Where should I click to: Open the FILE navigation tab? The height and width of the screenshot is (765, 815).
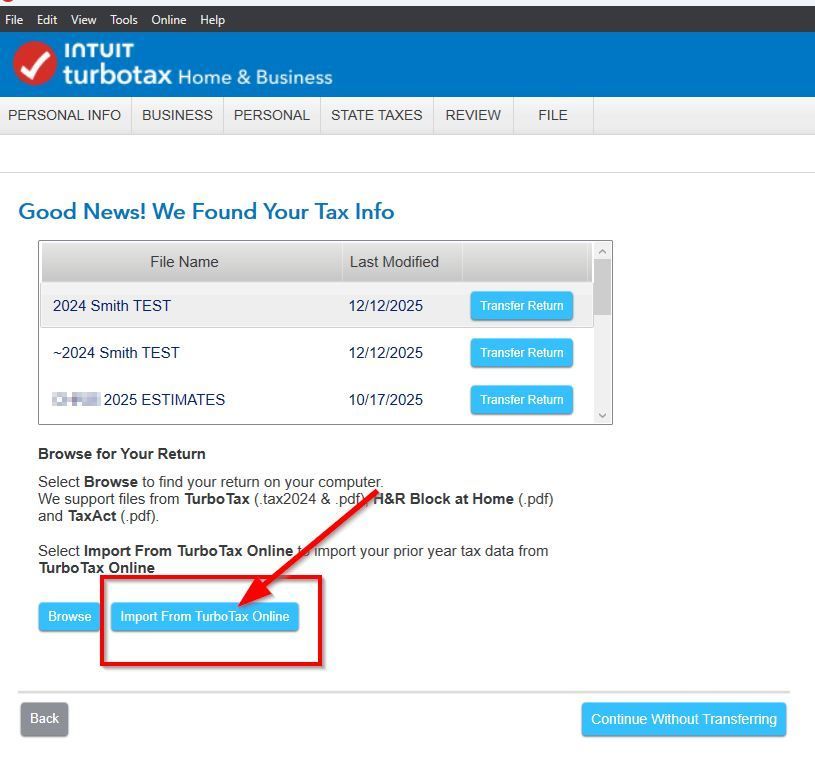pos(553,115)
